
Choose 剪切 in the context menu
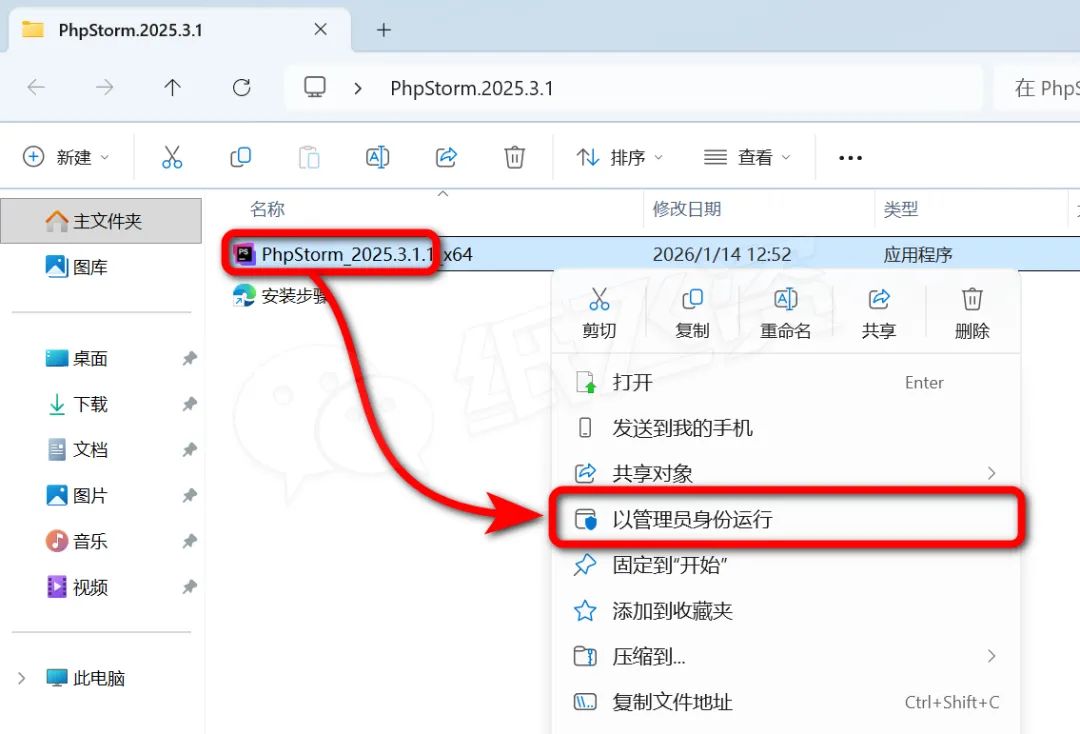pyautogui.click(x=599, y=313)
